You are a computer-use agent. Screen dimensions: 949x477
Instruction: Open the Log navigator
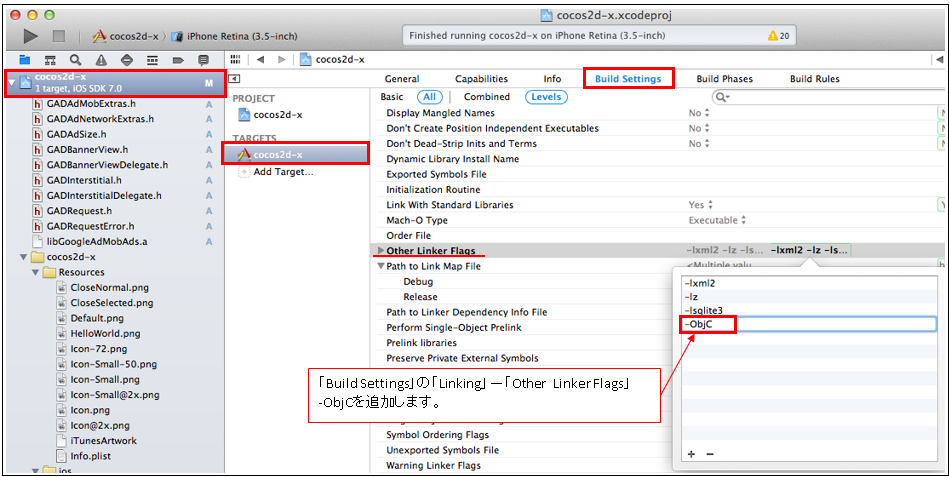coord(203,60)
